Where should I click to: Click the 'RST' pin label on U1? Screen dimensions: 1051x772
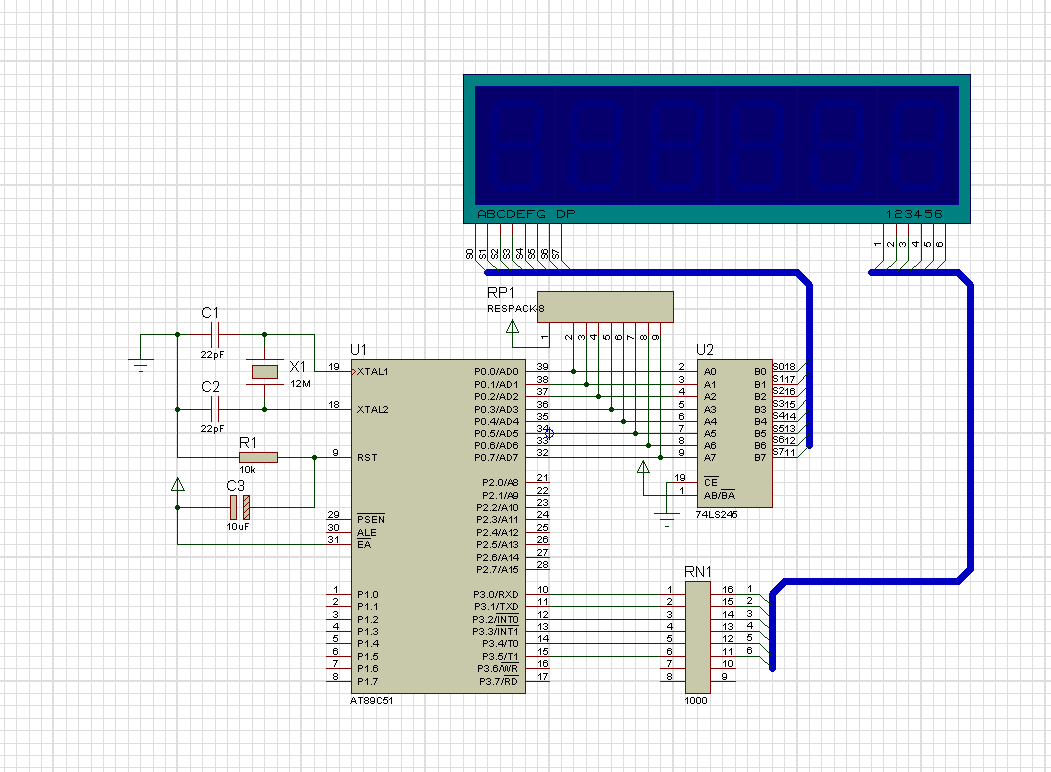point(367,458)
